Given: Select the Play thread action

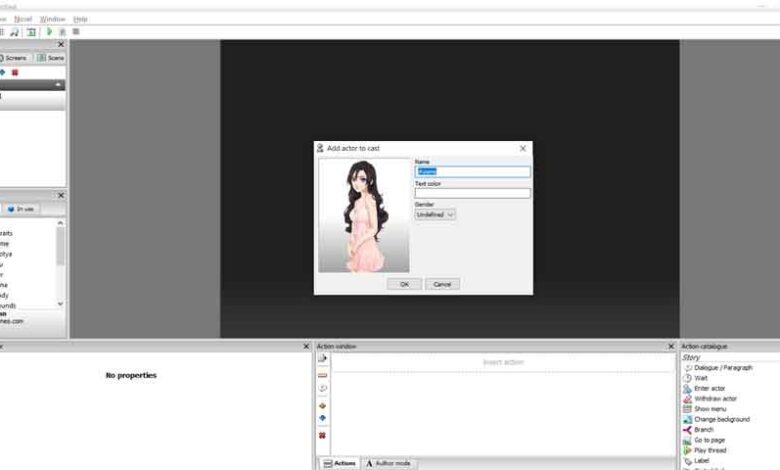Looking at the screenshot, I should point(705,451).
